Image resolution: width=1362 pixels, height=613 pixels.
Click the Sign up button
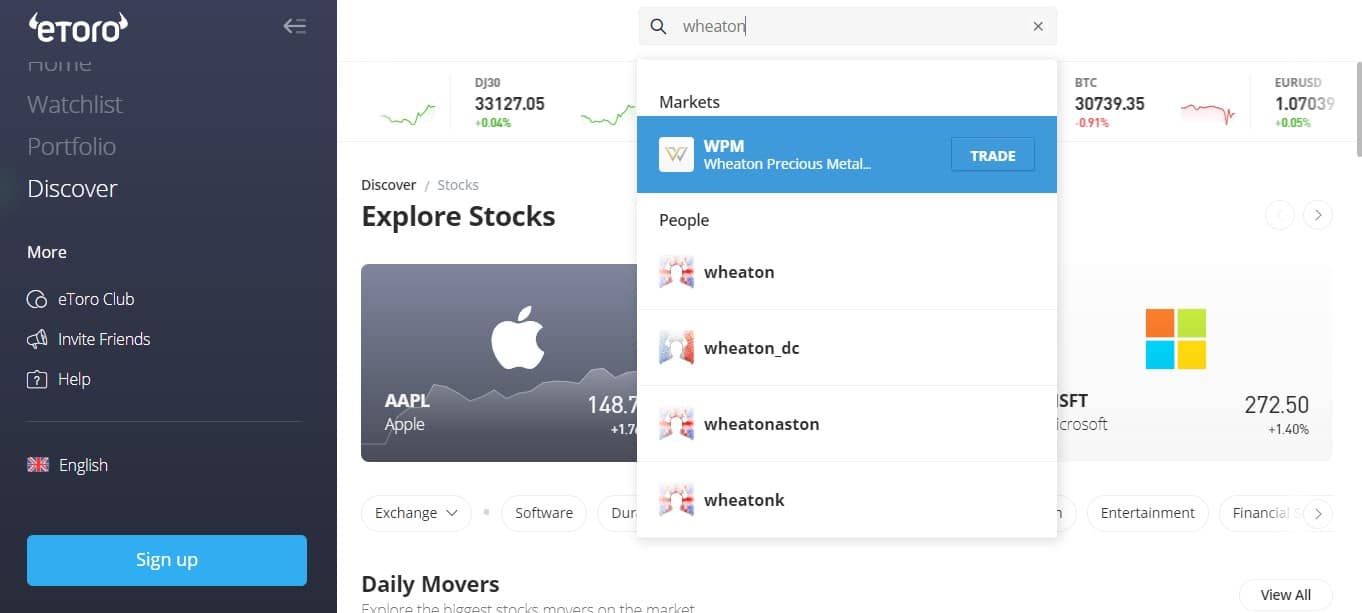(167, 560)
